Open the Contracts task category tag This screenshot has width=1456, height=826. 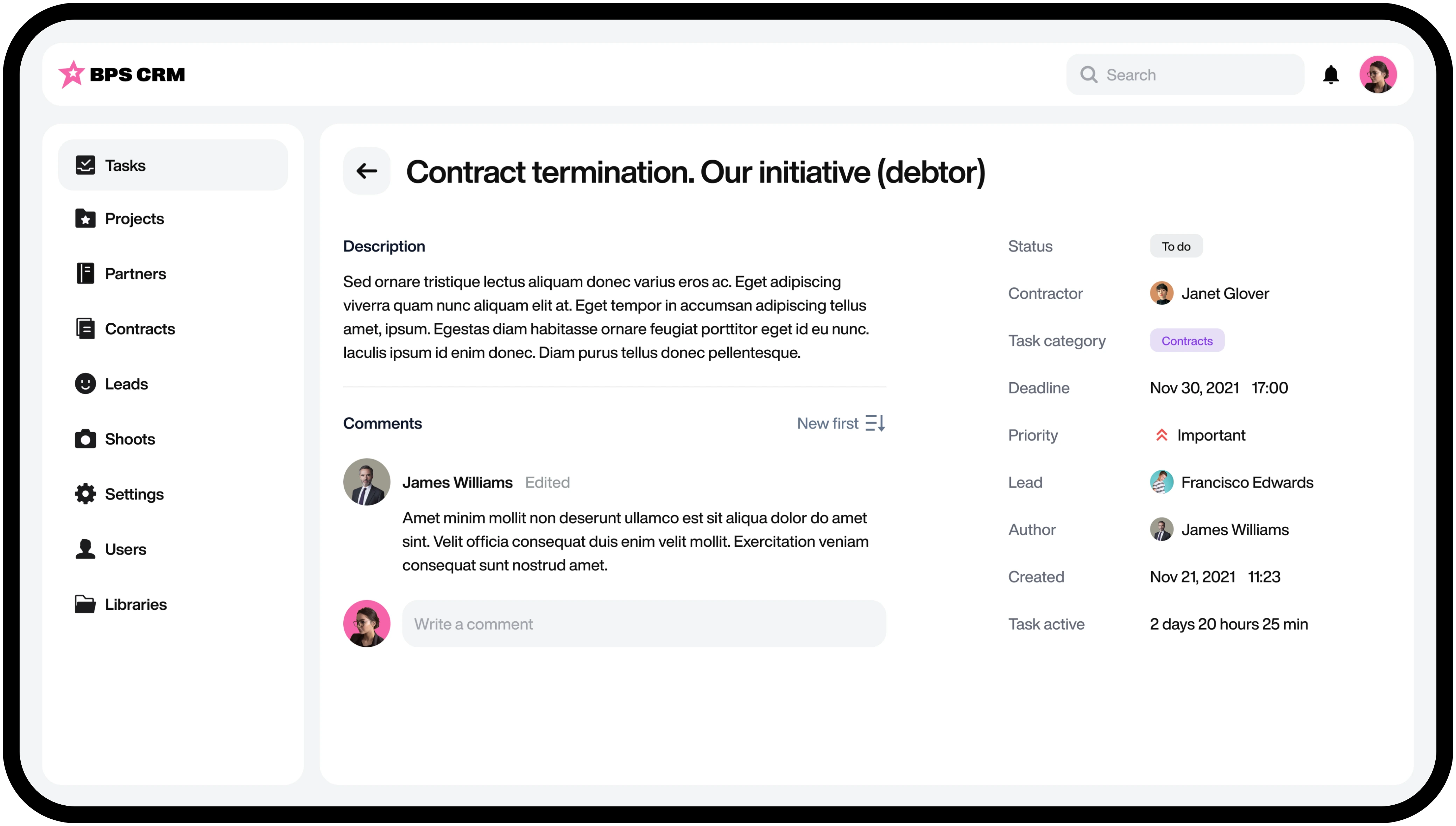tap(1186, 341)
